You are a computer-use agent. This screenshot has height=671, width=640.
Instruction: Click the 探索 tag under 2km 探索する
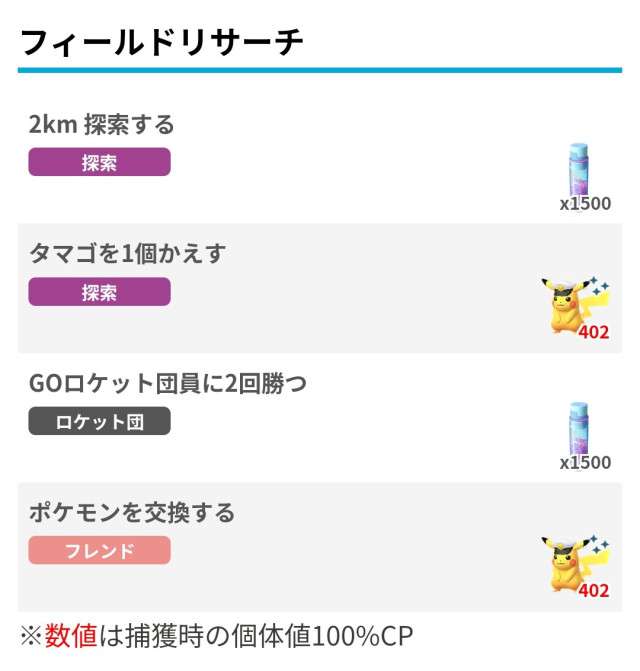tap(99, 162)
